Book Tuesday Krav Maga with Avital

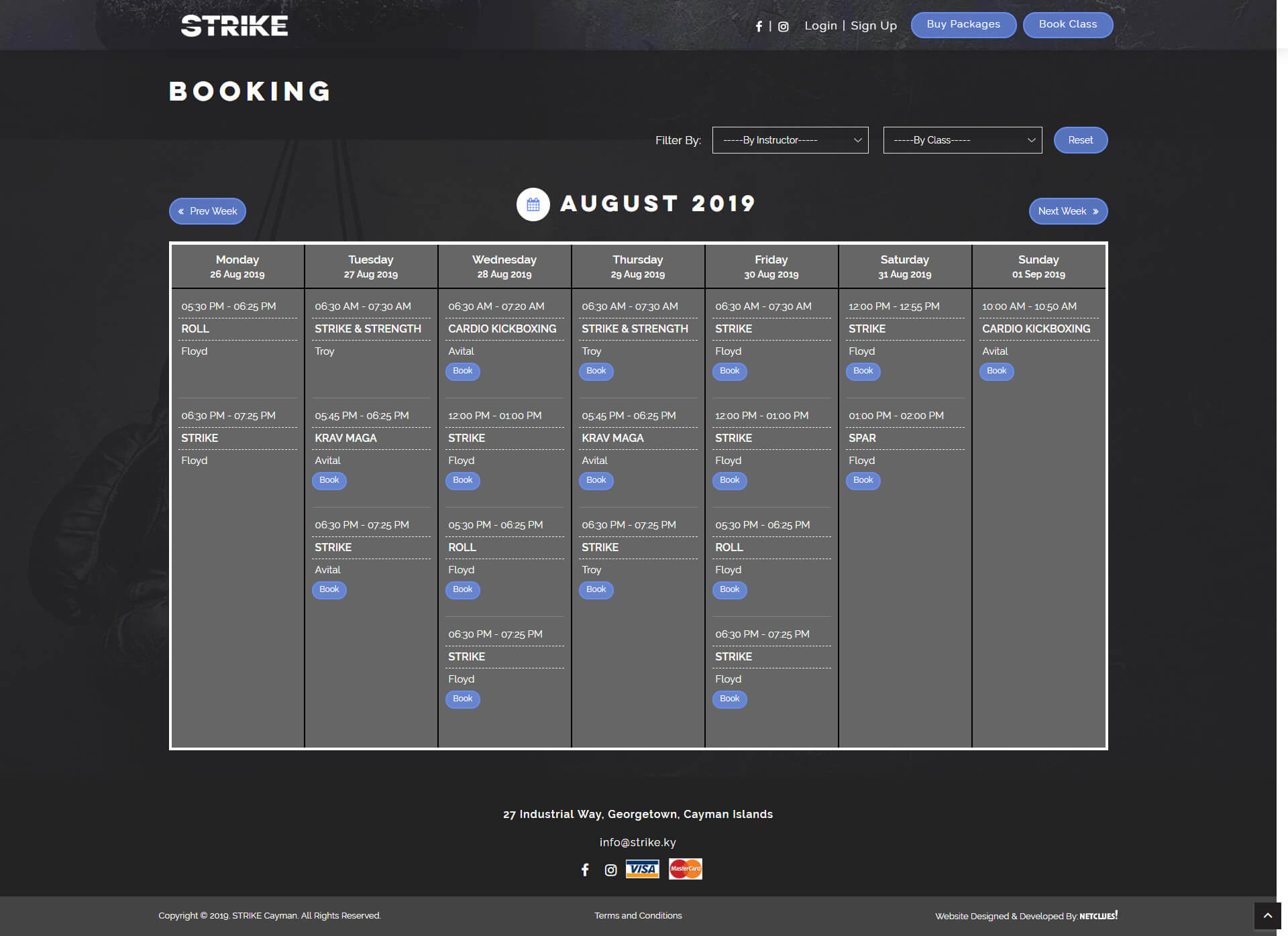click(329, 480)
